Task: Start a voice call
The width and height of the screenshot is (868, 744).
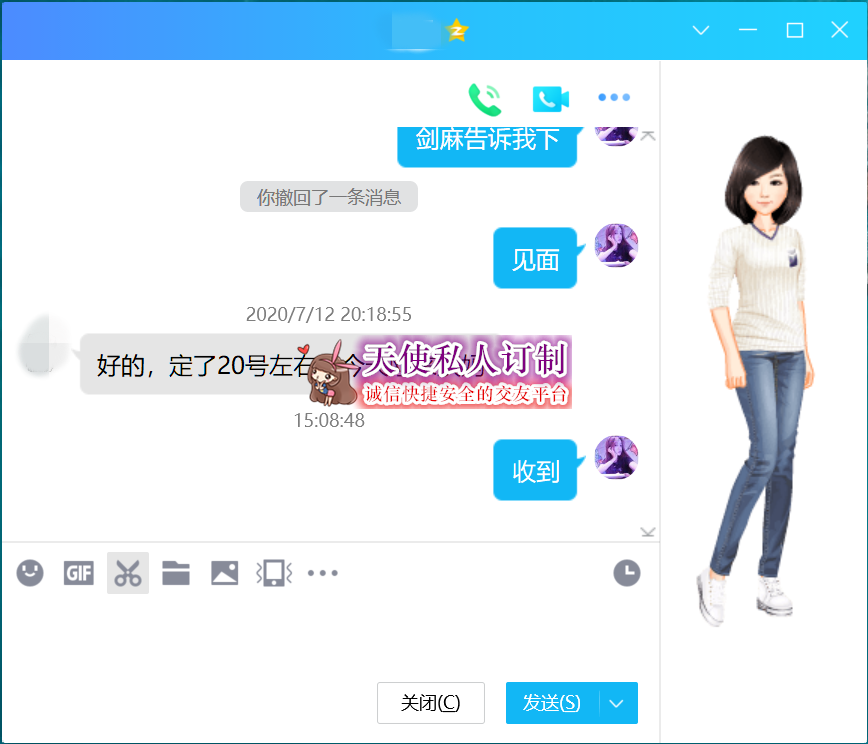Action: (x=484, y=98)
